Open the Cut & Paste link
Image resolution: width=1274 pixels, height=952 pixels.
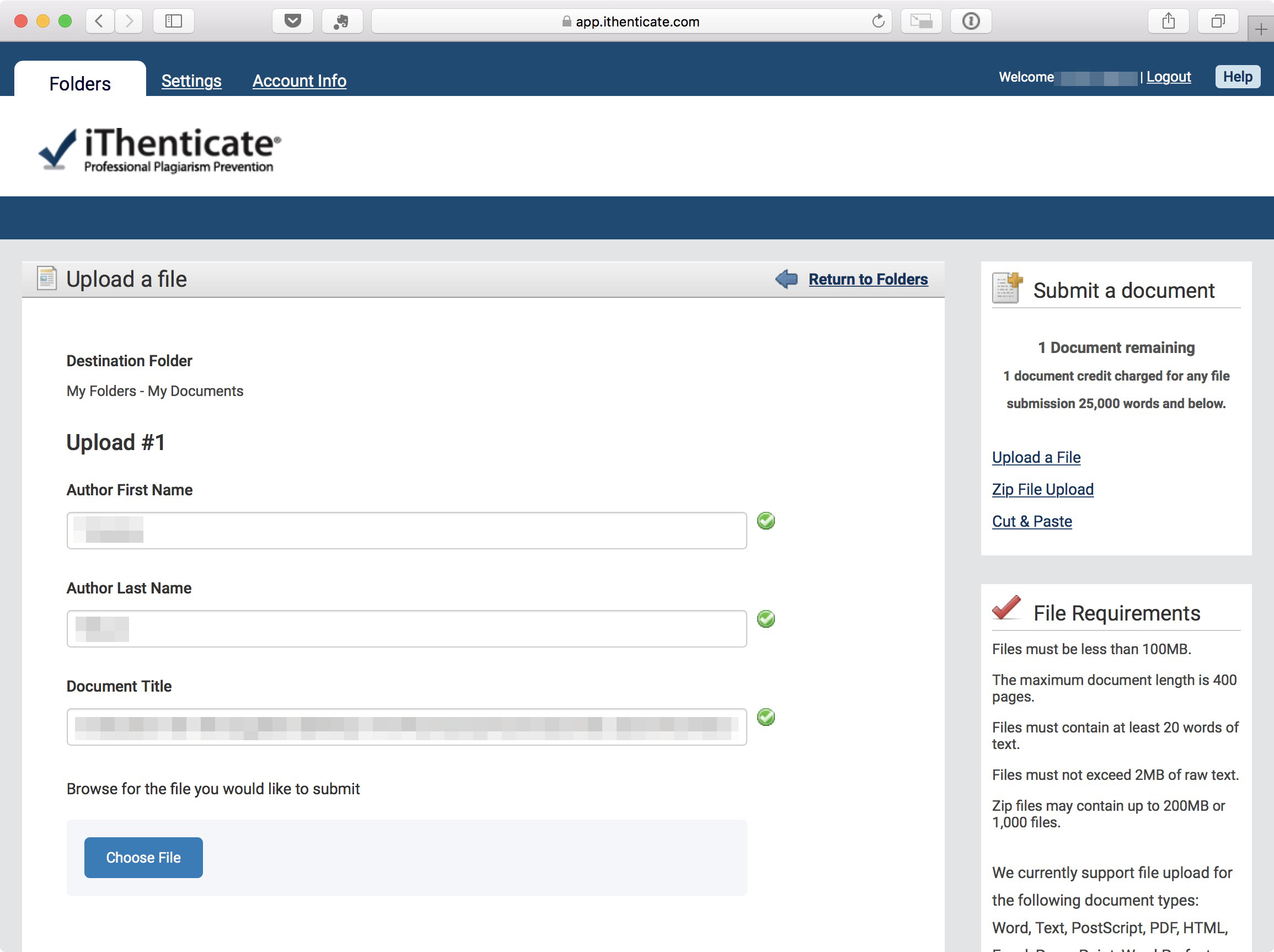pos(1031,521)
